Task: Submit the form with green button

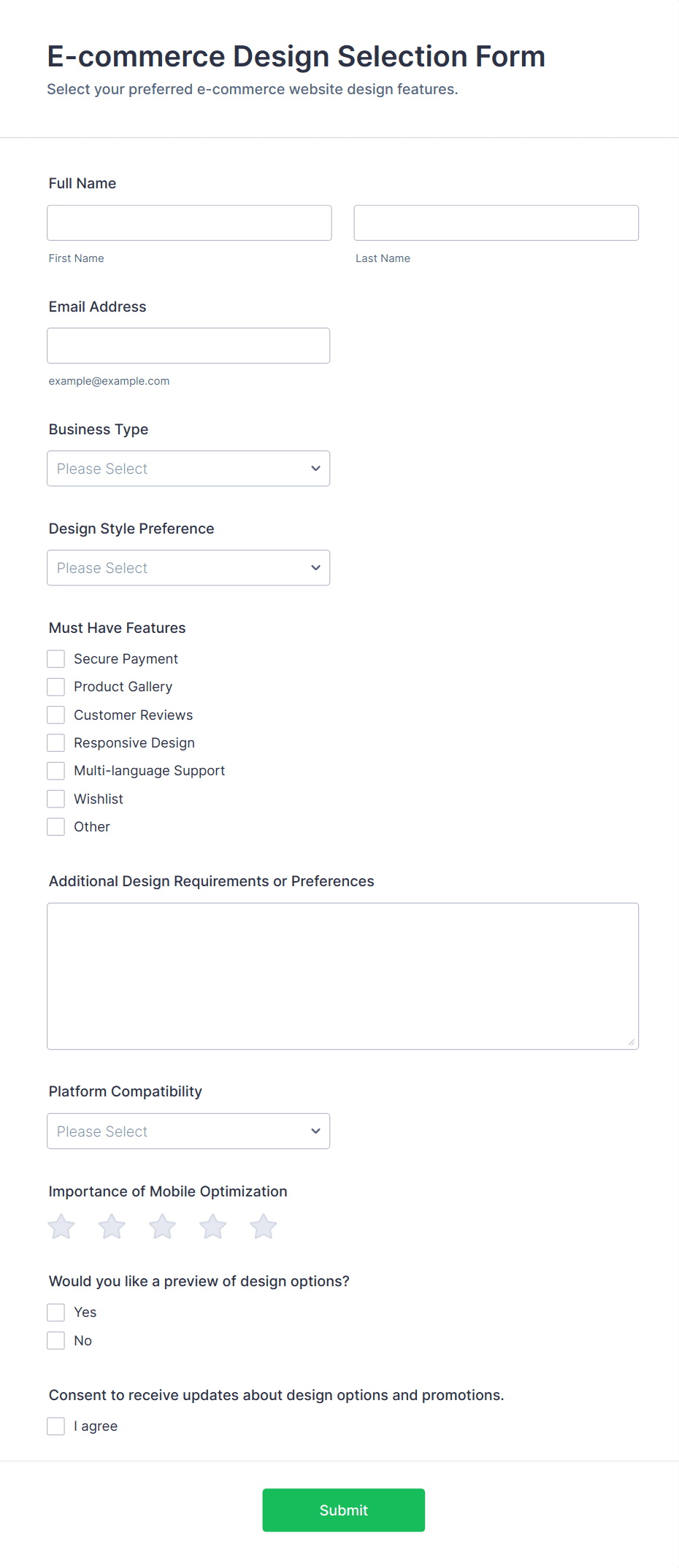Action: click(x=344, y=1510)
